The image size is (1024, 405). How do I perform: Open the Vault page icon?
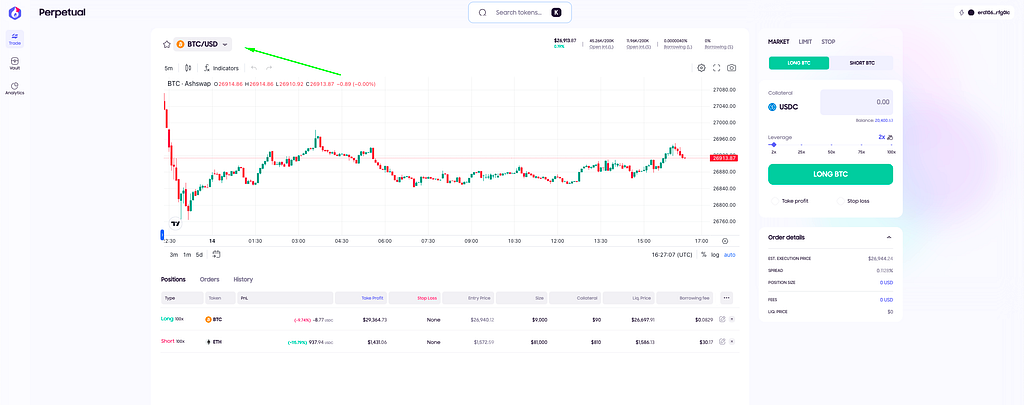tap(14, 63)
